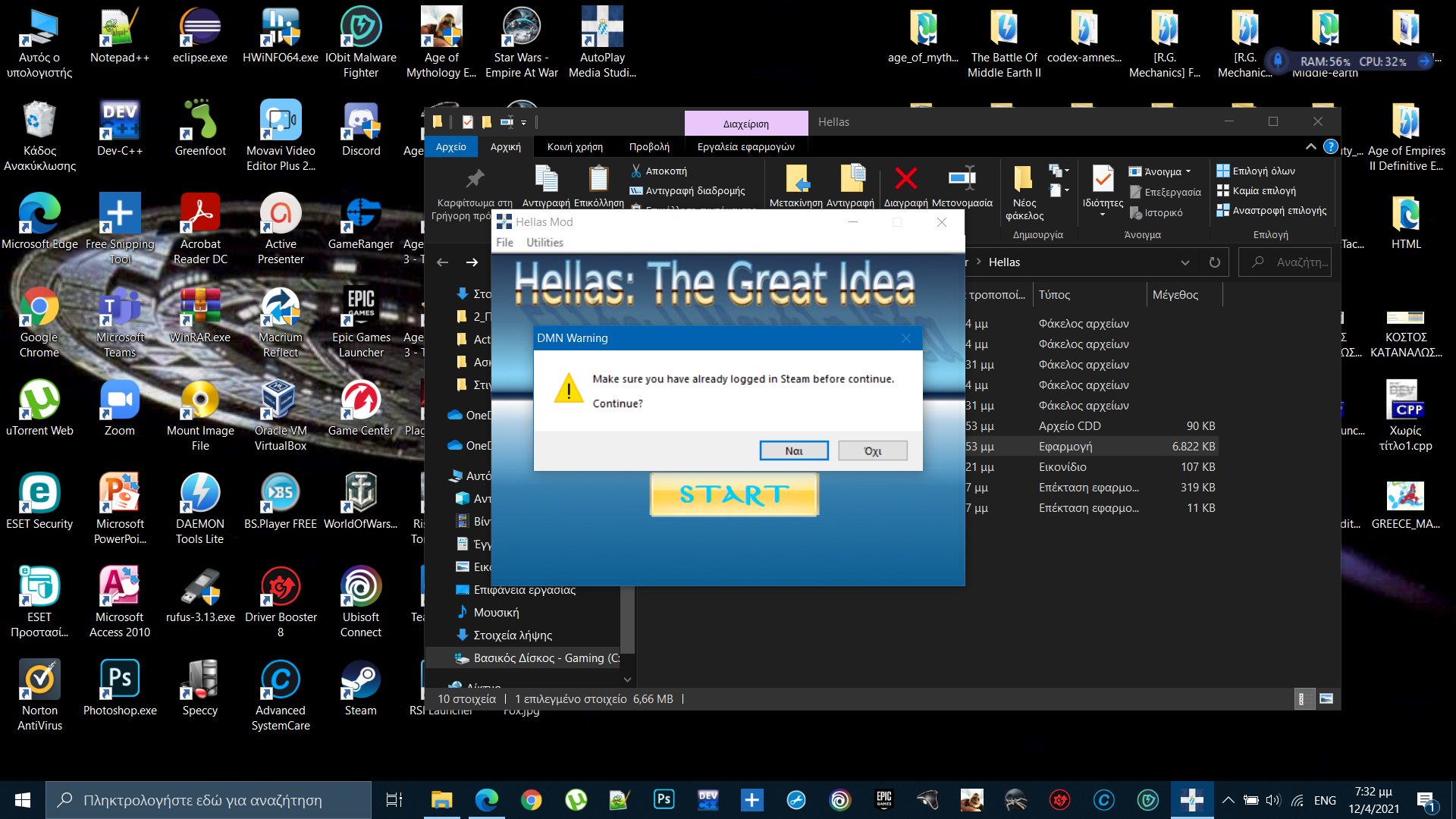Collapse the Explorer ribbon with chevron
The width and height of the screenshot is (1456, 819).
1310,146
